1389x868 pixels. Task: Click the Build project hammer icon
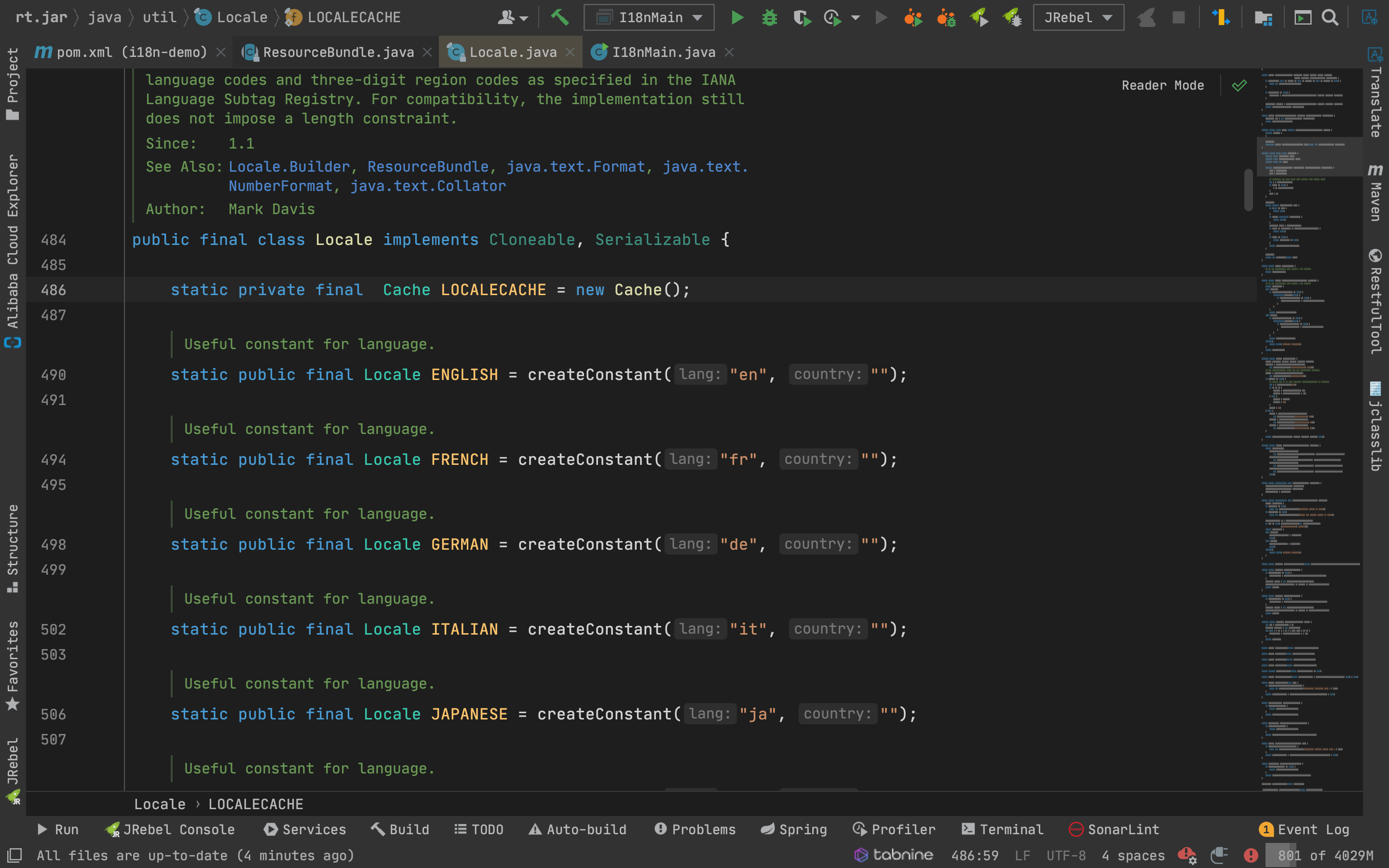tap(559, 18)
